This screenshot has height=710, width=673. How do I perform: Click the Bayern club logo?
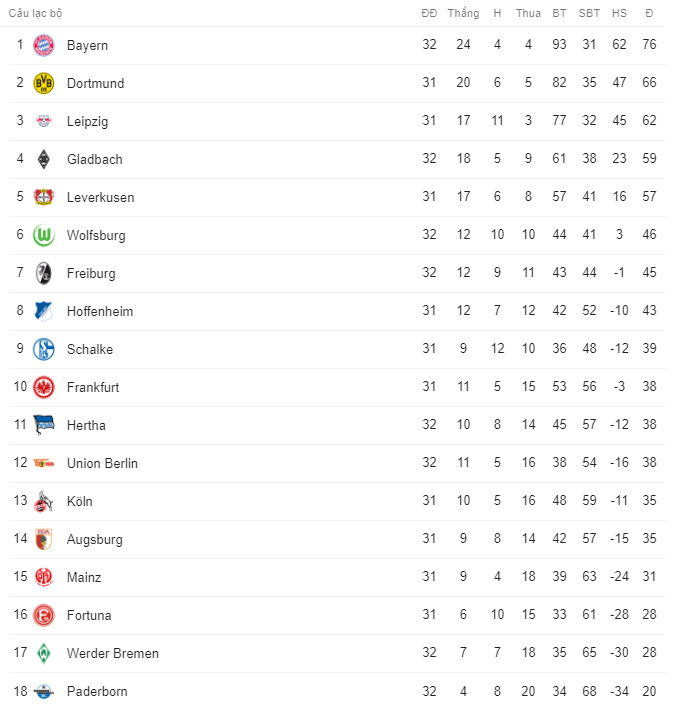pos(43,45)
